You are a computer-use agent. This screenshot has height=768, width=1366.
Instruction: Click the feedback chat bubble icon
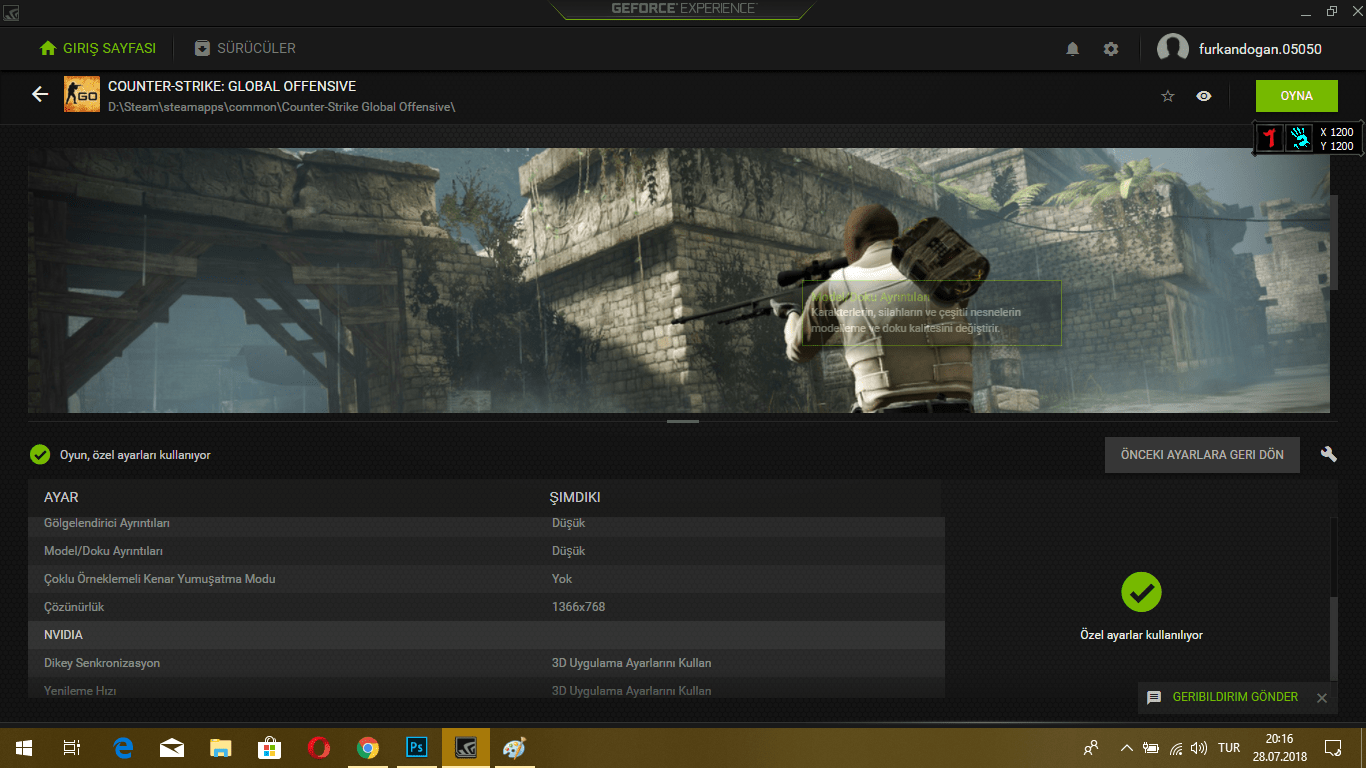click(1154, 698)
